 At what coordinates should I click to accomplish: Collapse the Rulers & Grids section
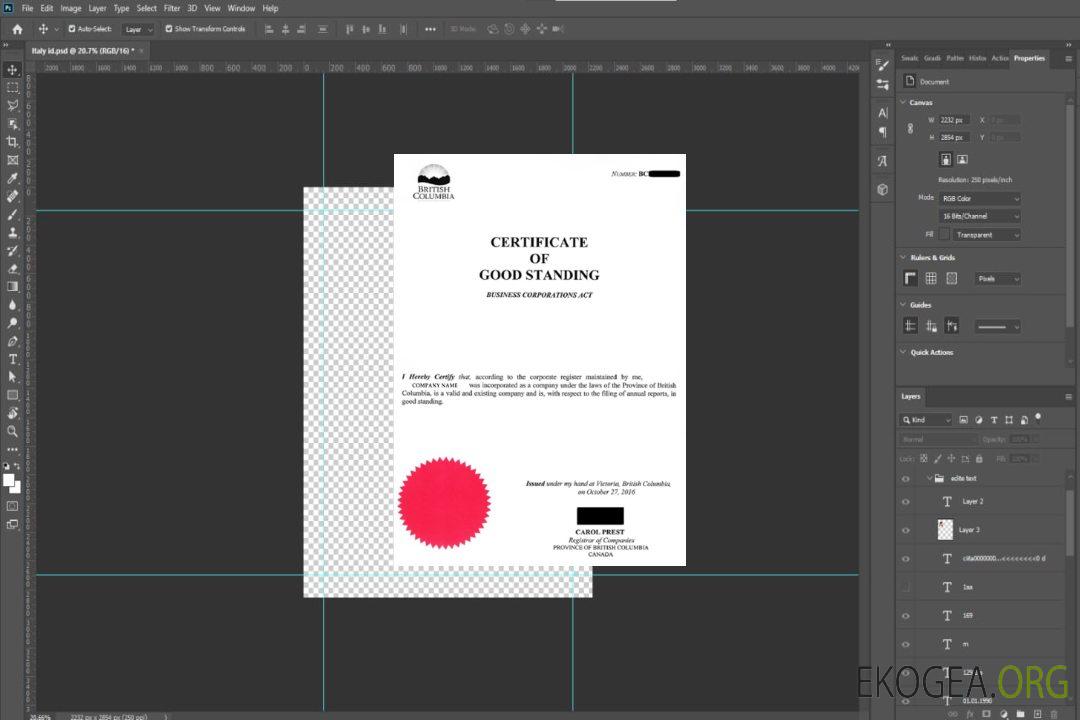click(904, 258)
